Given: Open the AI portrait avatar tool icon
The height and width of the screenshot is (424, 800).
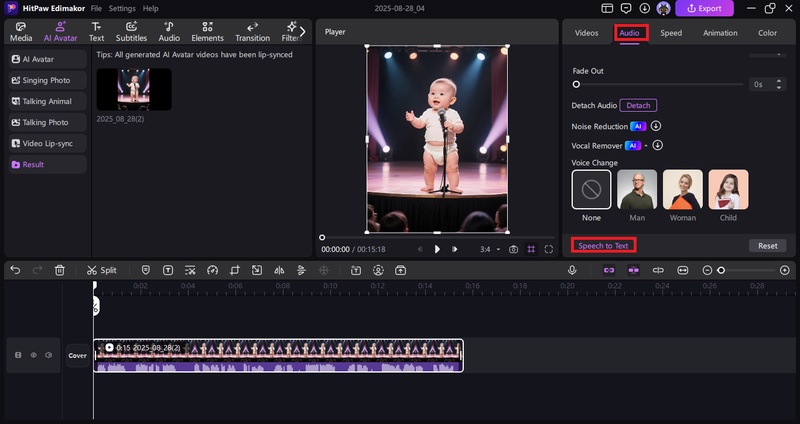Looking at the screenshot, I should (378, 270).
